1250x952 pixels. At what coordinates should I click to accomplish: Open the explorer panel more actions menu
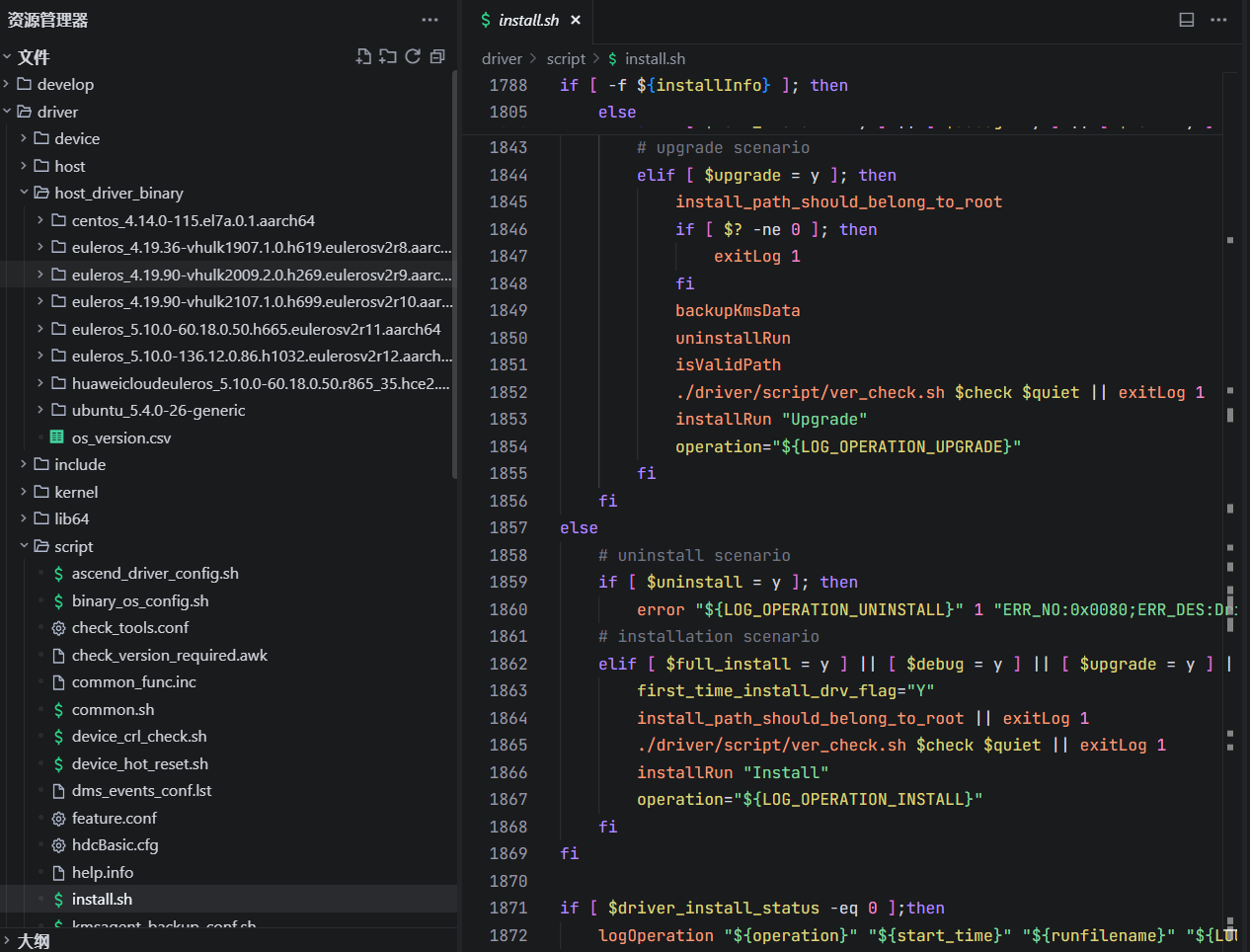click(430, 20)
